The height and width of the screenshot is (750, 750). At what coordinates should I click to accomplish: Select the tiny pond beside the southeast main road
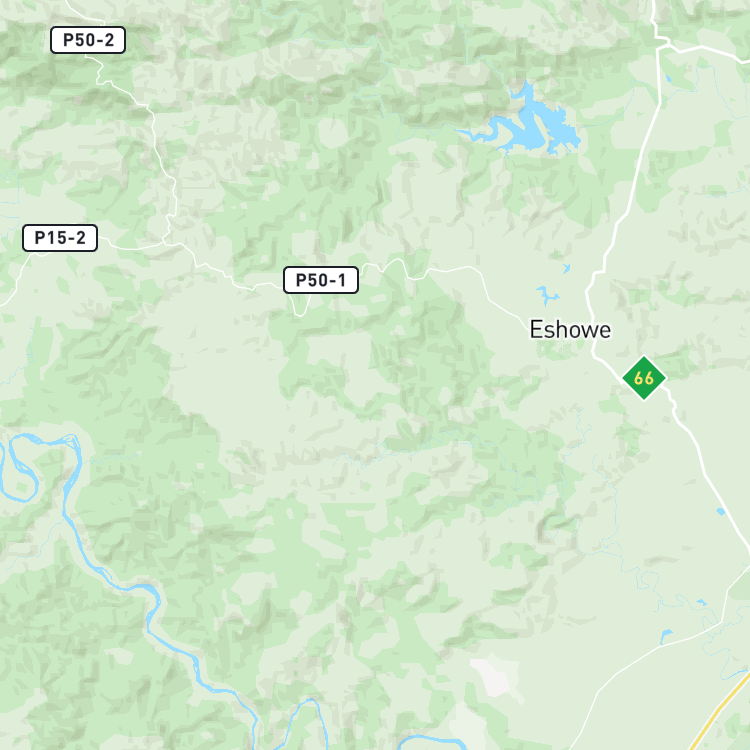tap(720, 512)
